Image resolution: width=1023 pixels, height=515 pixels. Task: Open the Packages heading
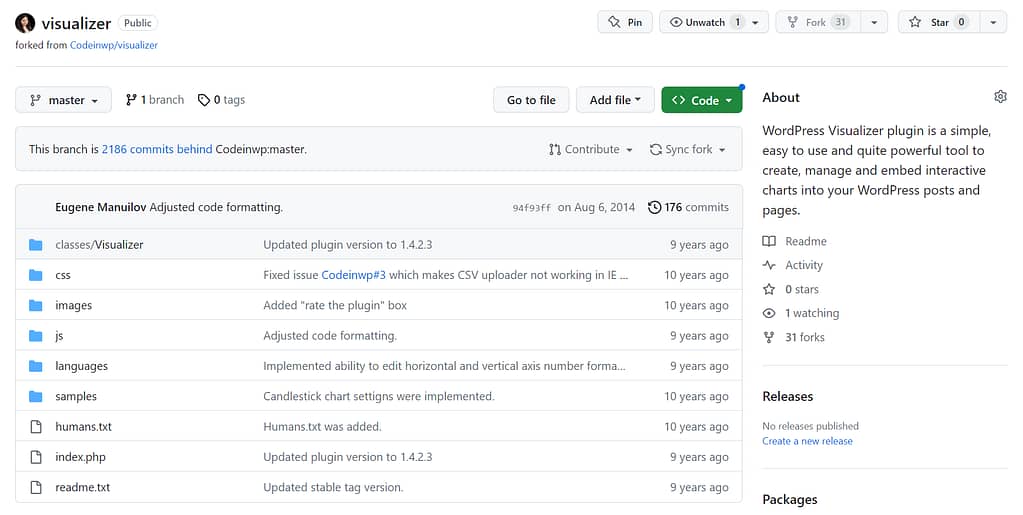pos(790,500)
